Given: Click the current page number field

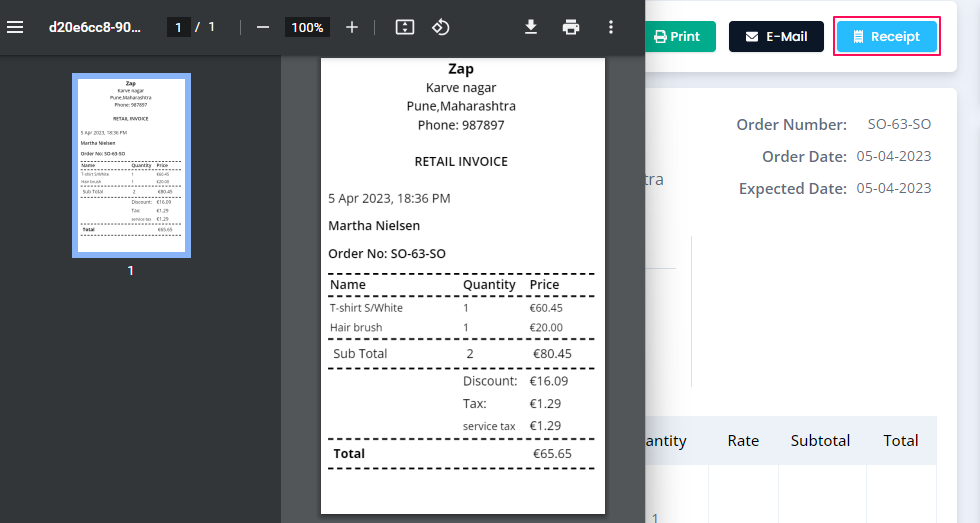Looking at the screenshot, I should click(179, 27).
